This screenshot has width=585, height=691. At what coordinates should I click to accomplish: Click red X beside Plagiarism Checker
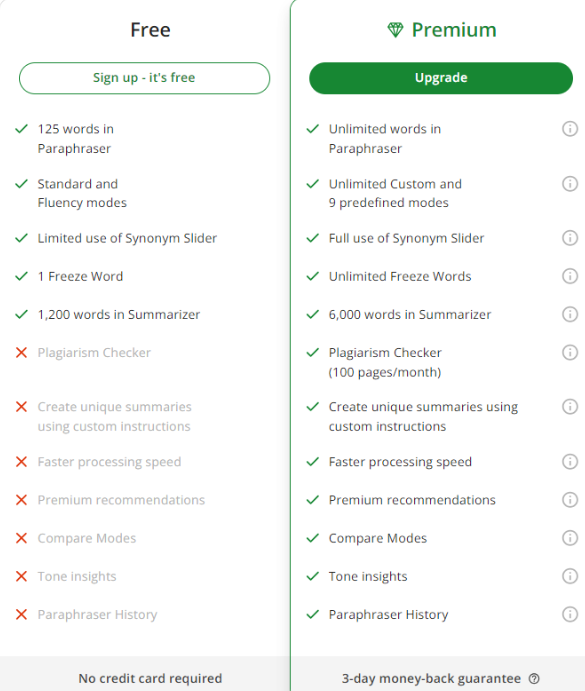[x=21, y=353]
